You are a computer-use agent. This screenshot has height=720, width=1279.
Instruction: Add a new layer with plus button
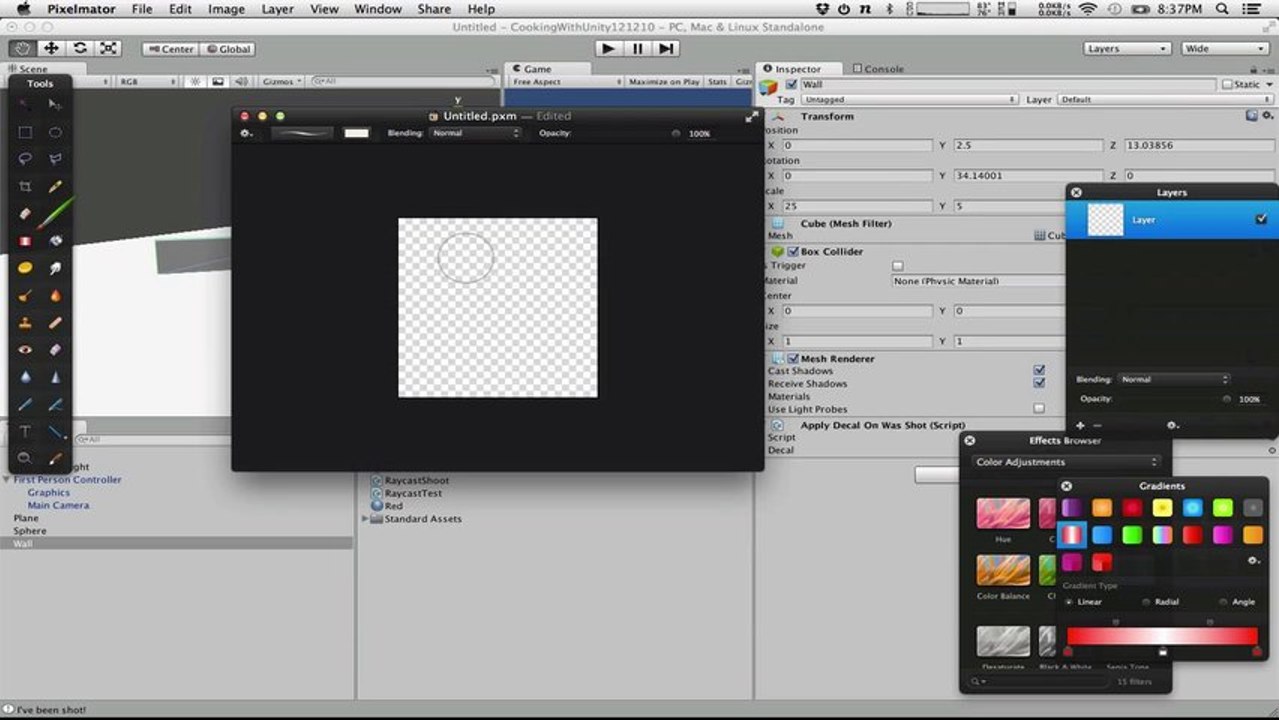pos(1080,426)
